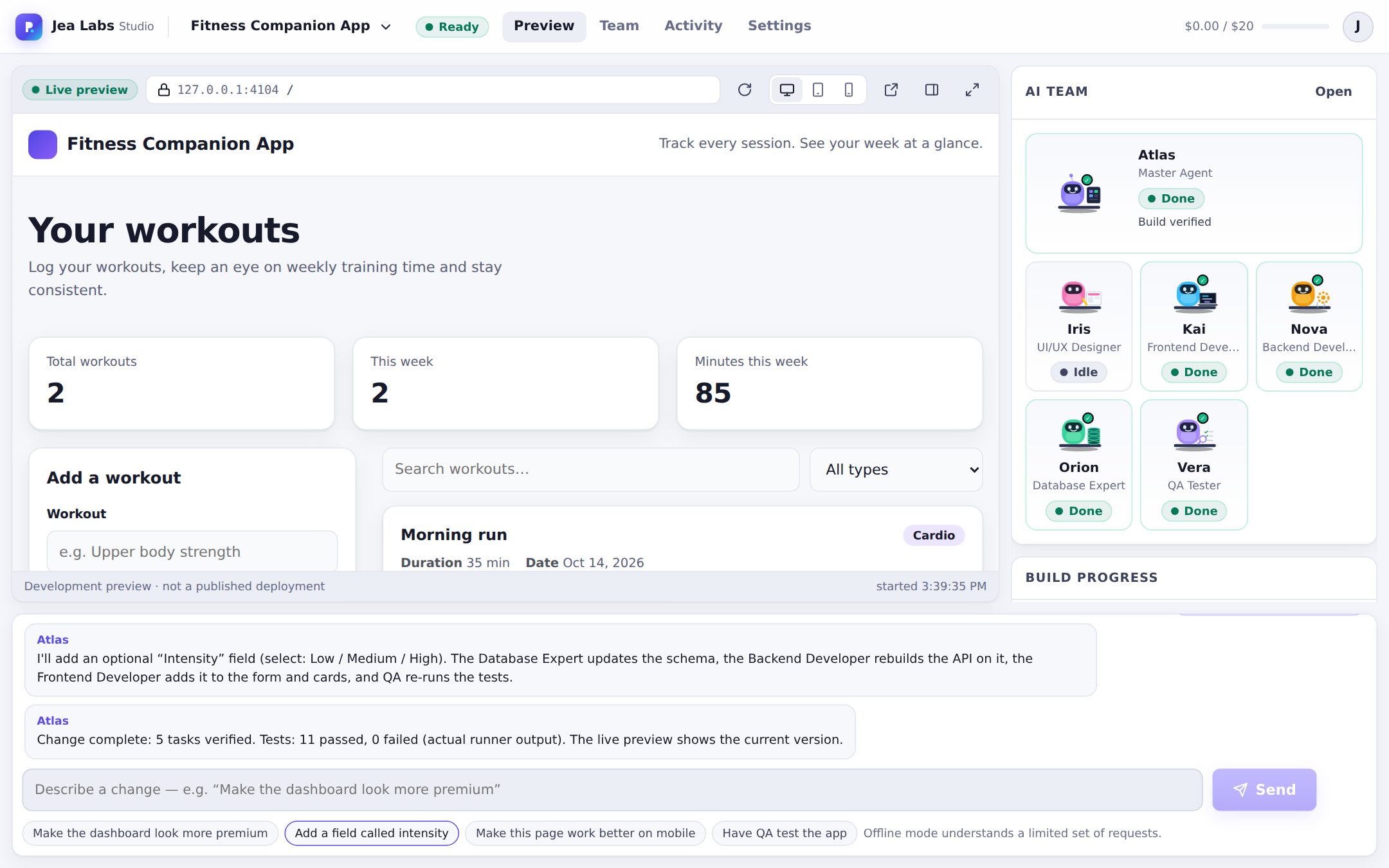
Task: Click the 'Minutes this week' stat card
Action: (830, 384)
